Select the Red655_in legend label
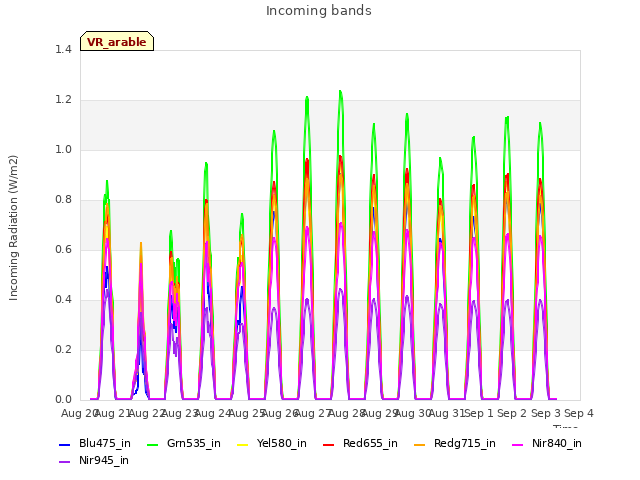 click(370, 444)
